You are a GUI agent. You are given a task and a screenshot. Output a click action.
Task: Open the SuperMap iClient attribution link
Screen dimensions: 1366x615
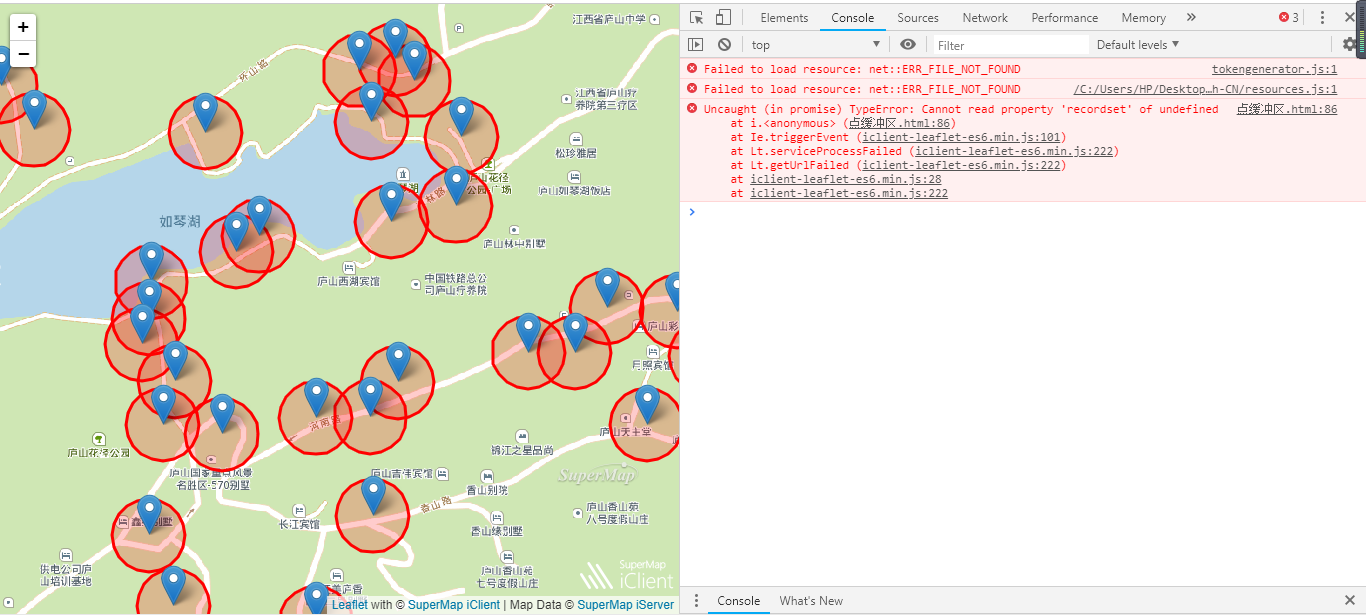click(454, 605)
